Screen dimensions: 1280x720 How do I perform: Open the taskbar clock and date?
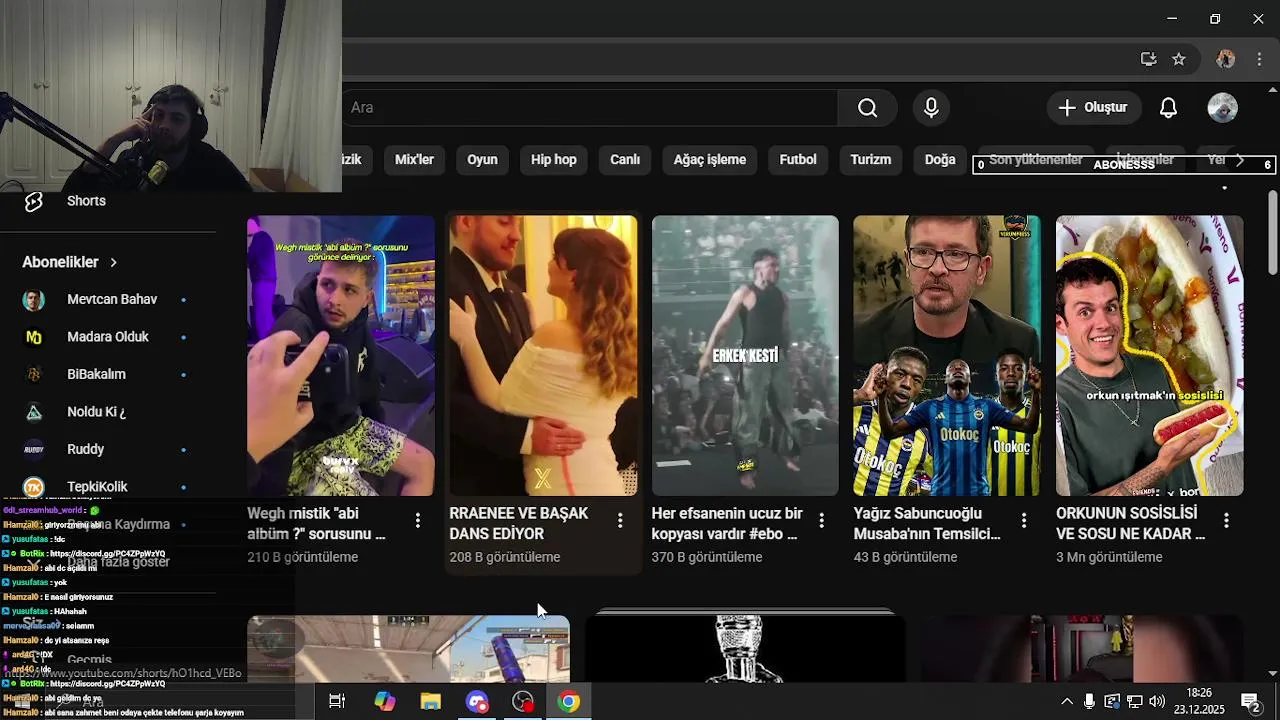click(x=1198, y=702)
